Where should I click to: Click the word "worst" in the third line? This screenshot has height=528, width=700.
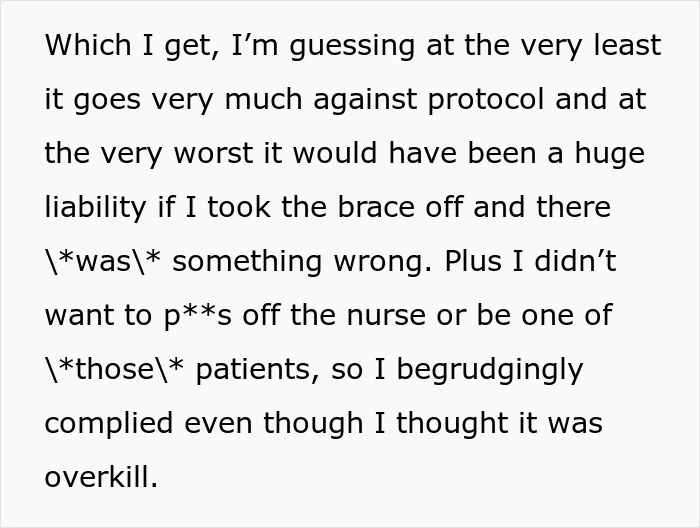213,153
